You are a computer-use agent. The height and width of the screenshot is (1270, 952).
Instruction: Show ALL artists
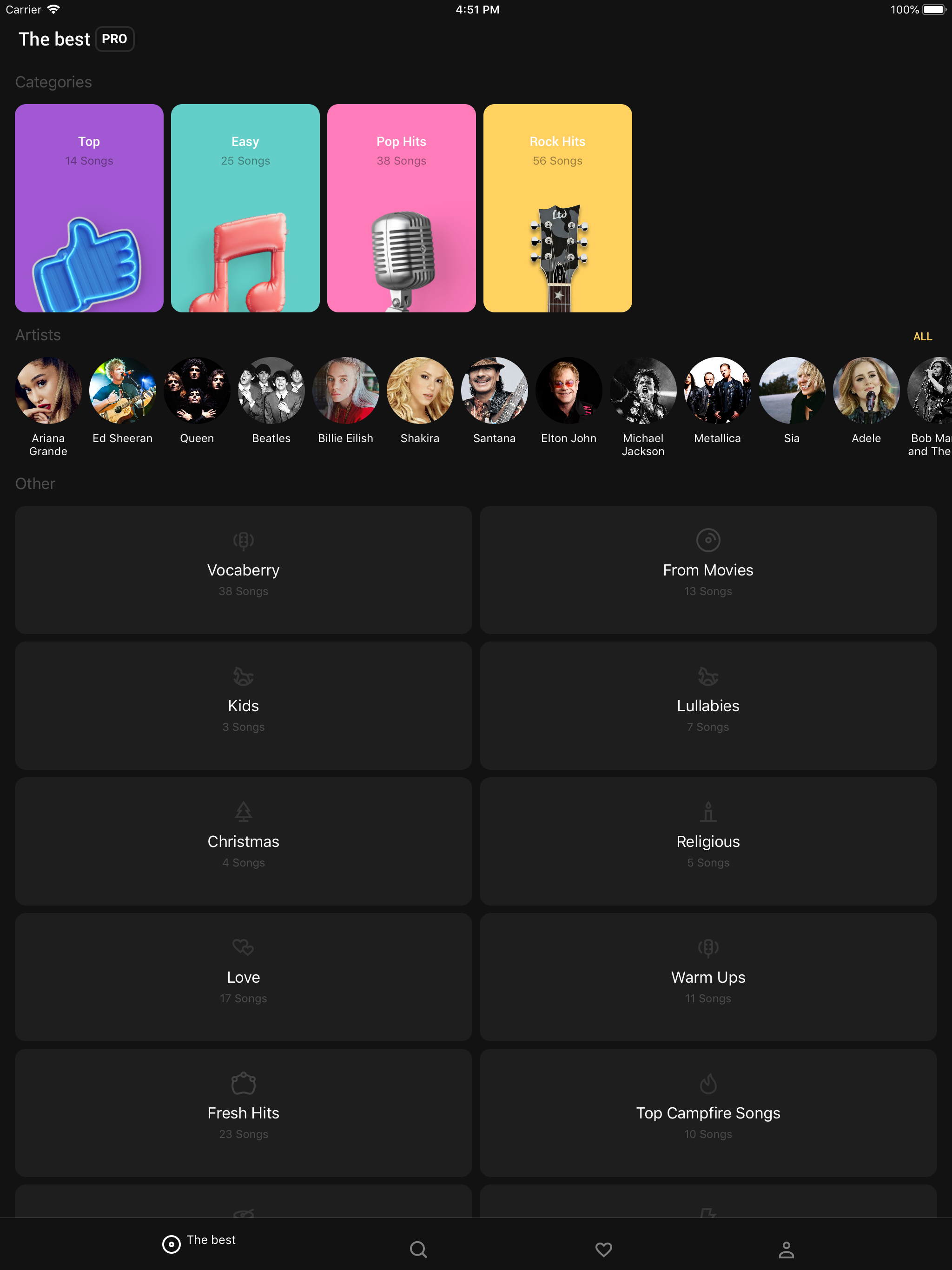[x=922, y=337]
